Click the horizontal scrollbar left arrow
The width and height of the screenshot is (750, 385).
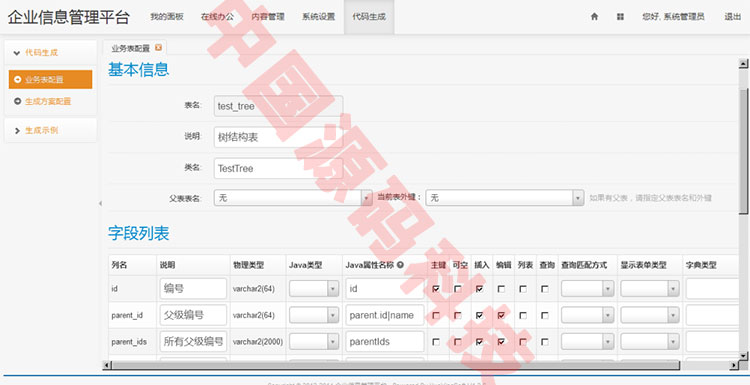[x=107, y=365]
